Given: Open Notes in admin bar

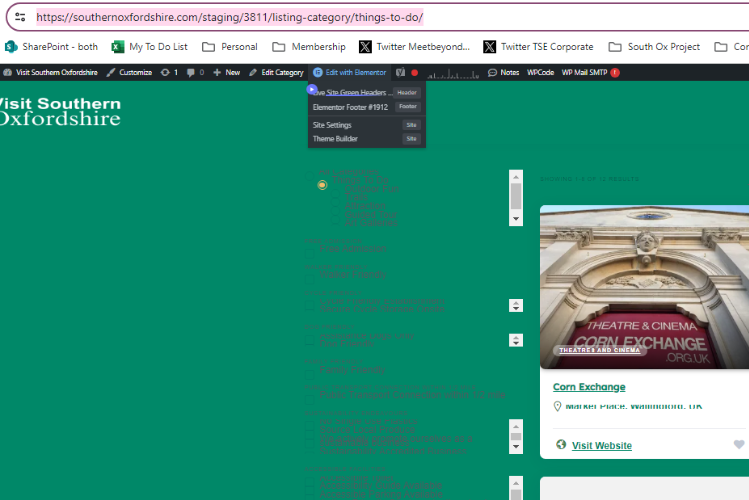Looking at the screenshot, I should coord(503,73).
